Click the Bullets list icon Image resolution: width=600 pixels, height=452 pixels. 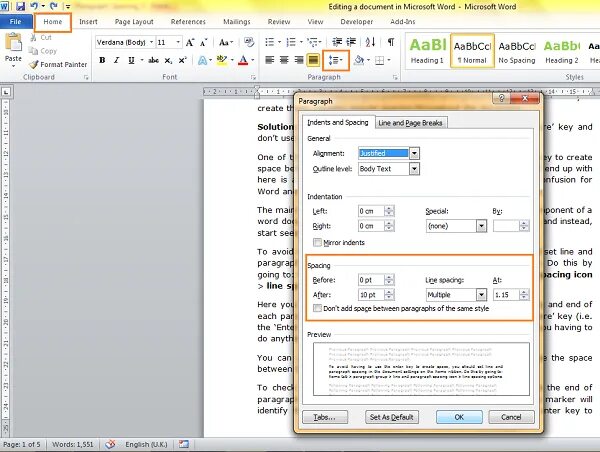pos(270,42)
